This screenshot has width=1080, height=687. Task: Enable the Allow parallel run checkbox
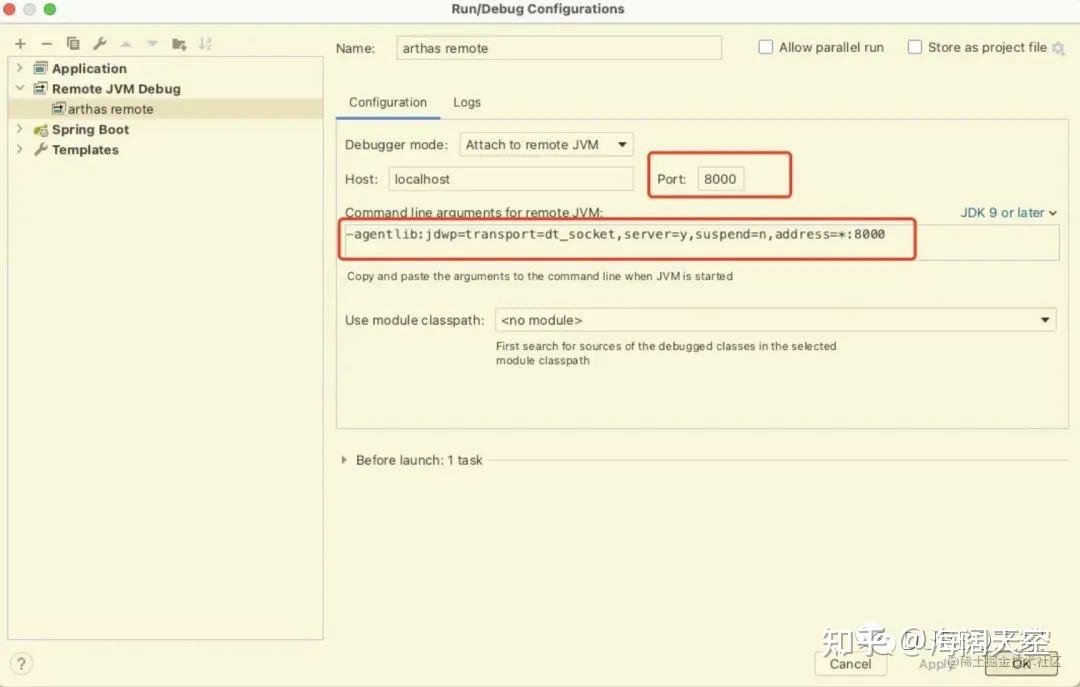point(766,47)
